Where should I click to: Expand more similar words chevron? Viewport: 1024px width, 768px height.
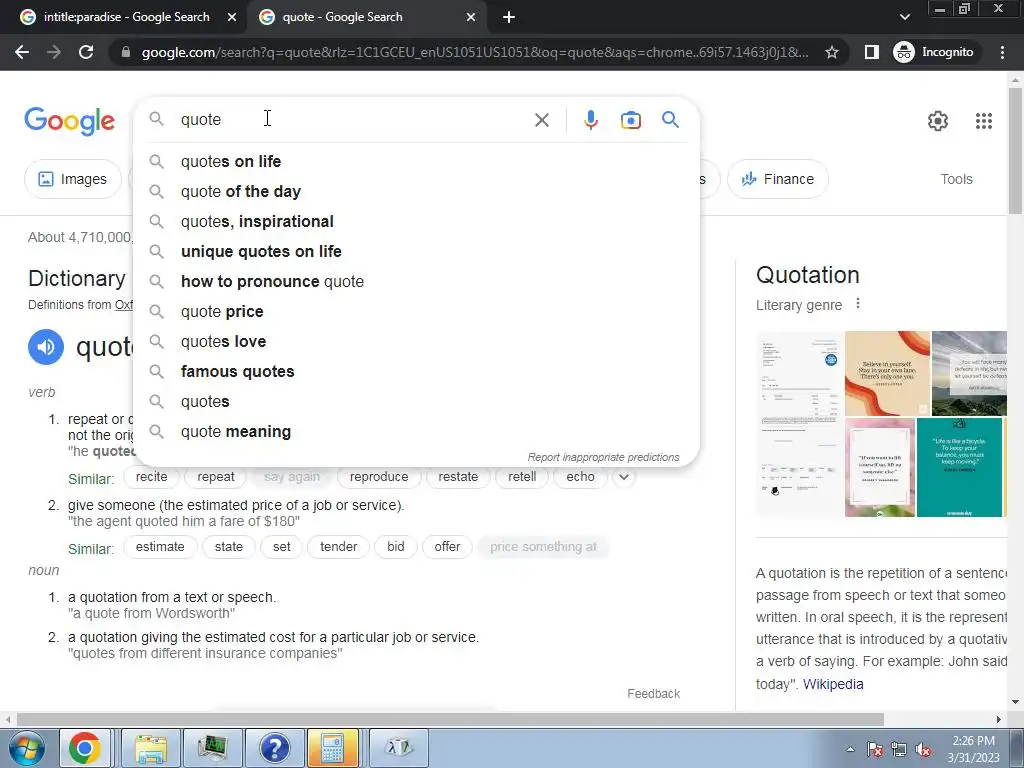[x=624, y=477]
